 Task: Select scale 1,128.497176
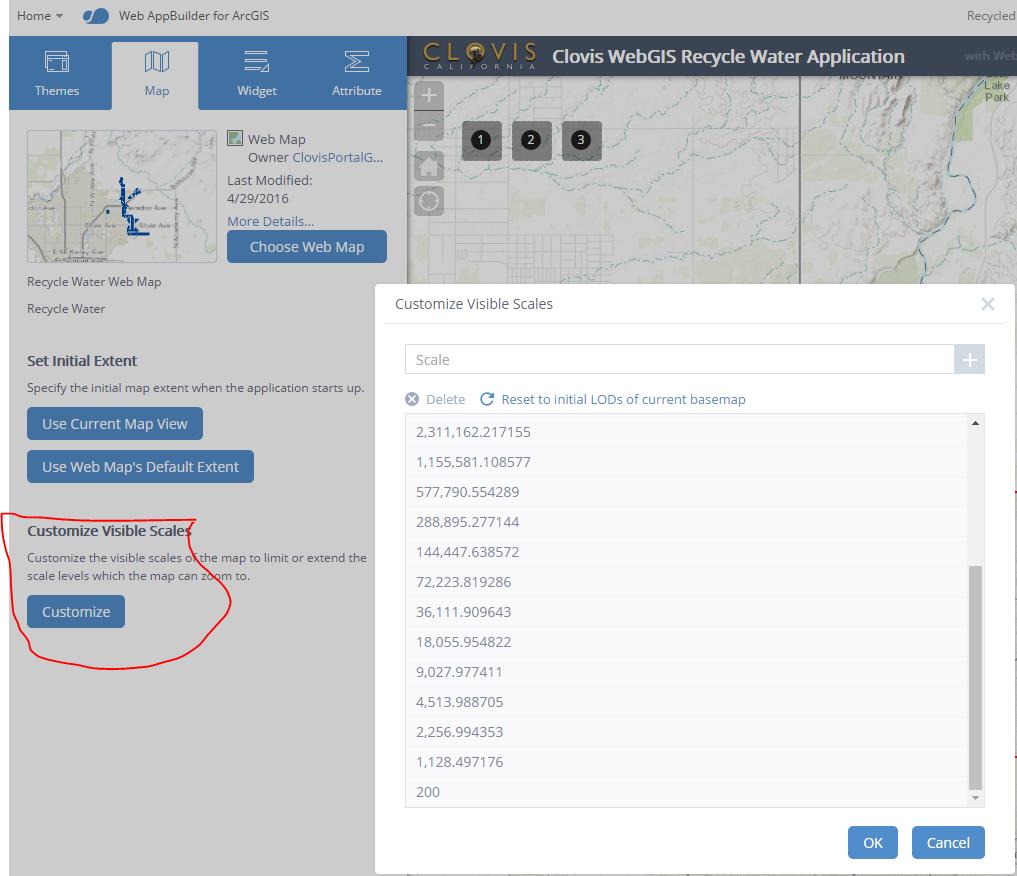686,762
